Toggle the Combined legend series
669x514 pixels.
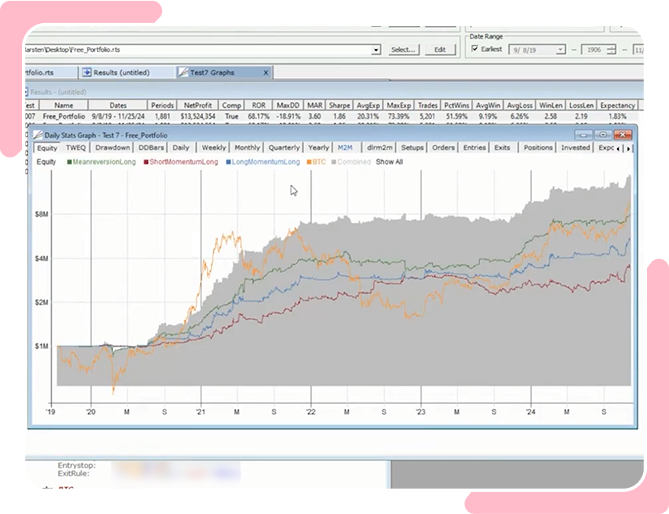coord(351,162)
